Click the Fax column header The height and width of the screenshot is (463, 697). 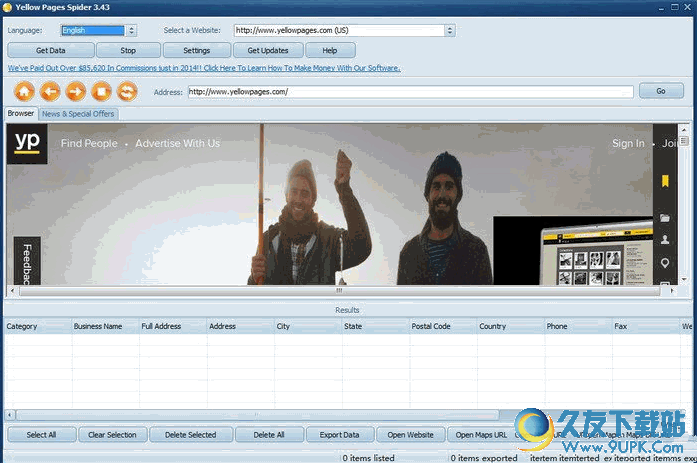pyautogui.click(x=646, y=326)
